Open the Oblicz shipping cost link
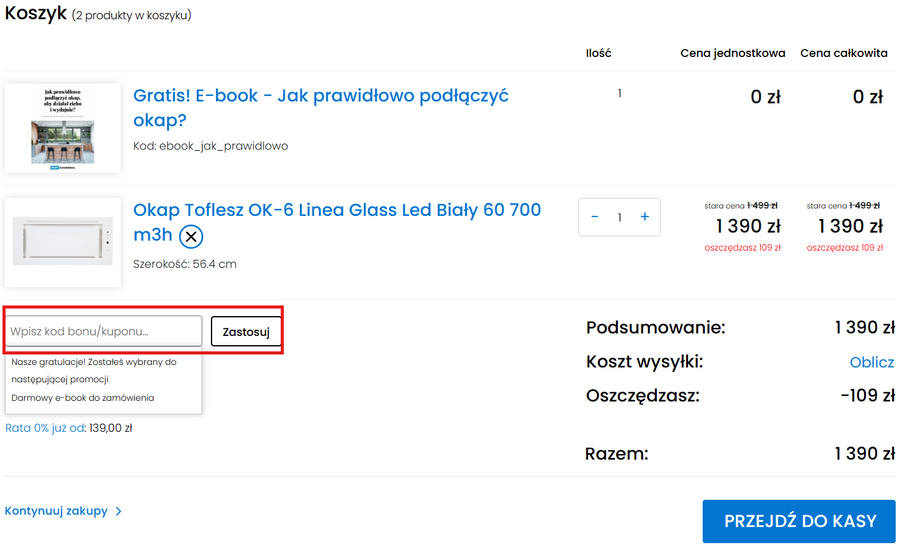900x545 pixels. pos(871,362)
